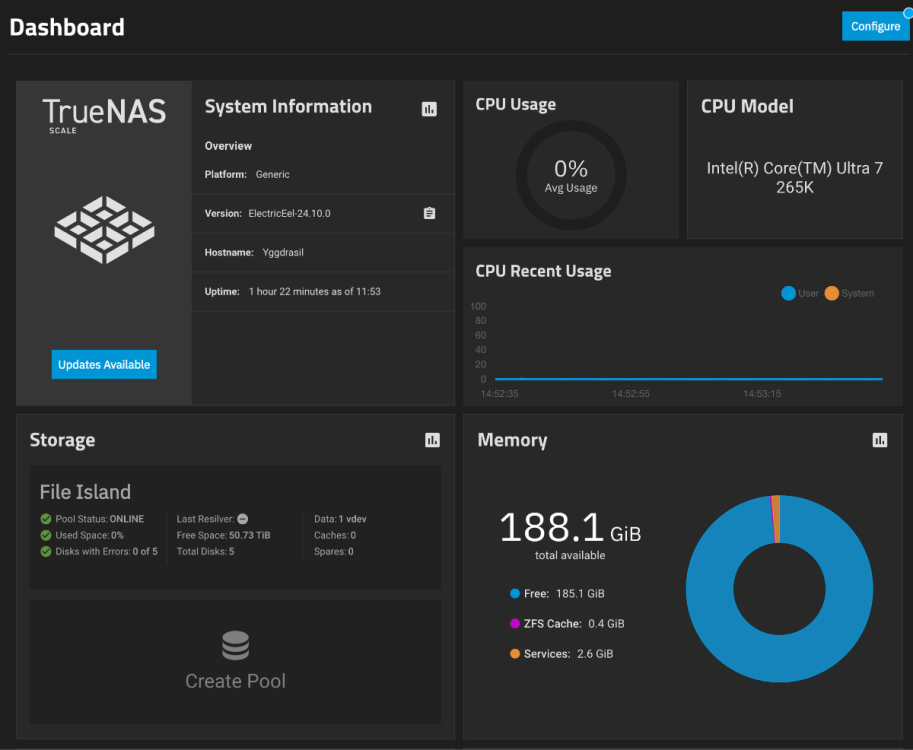Toggle the System series in CPU legend

tap(832, 293)
